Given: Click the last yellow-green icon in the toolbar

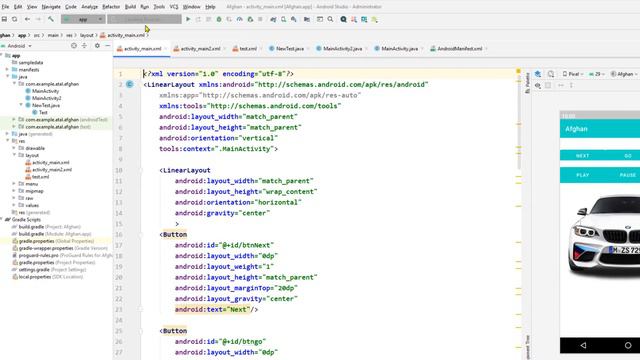Looking at the screenshot, I should [x=374, y=19].
